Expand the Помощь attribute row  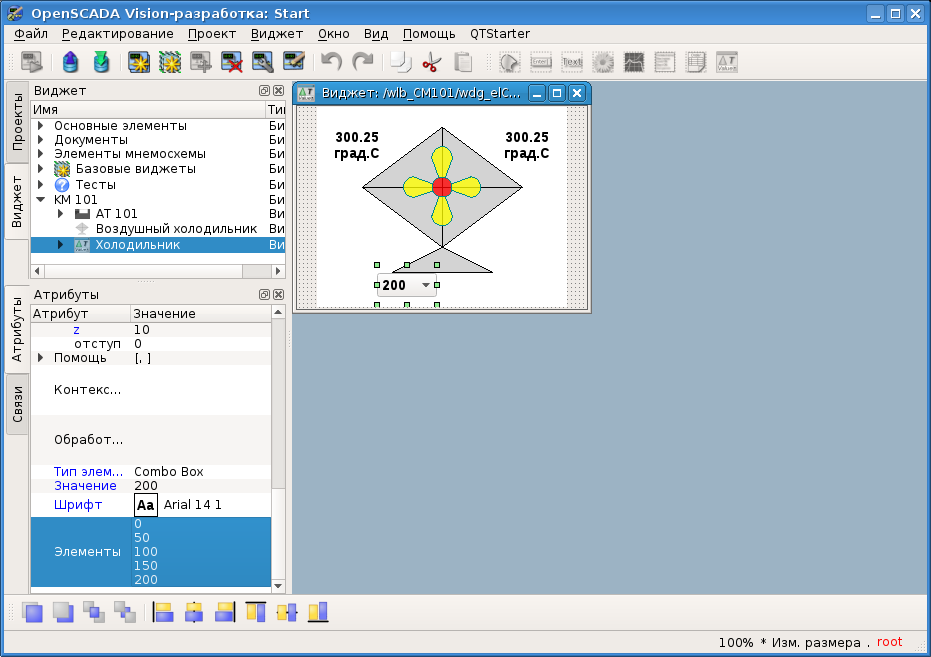click(x=40, y=358)
